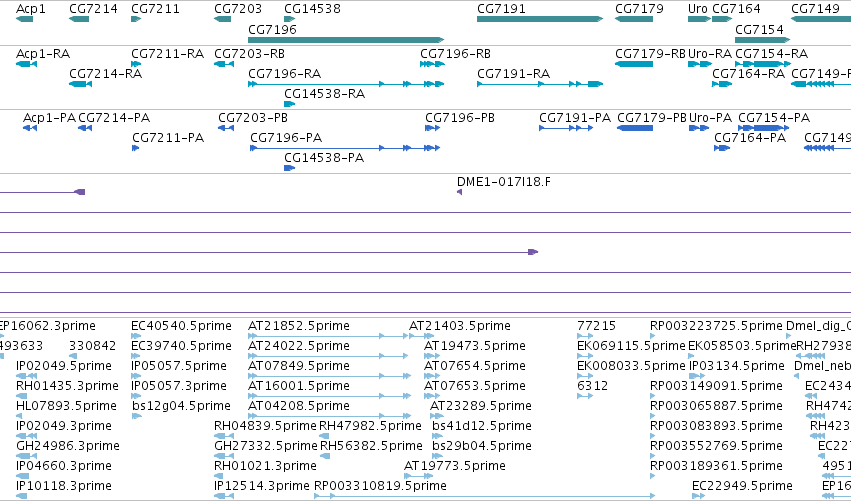The width and height of the screenshot is (851, 501).
Task: Select the AT23289.5prime EST label
Action: point(481,406)
